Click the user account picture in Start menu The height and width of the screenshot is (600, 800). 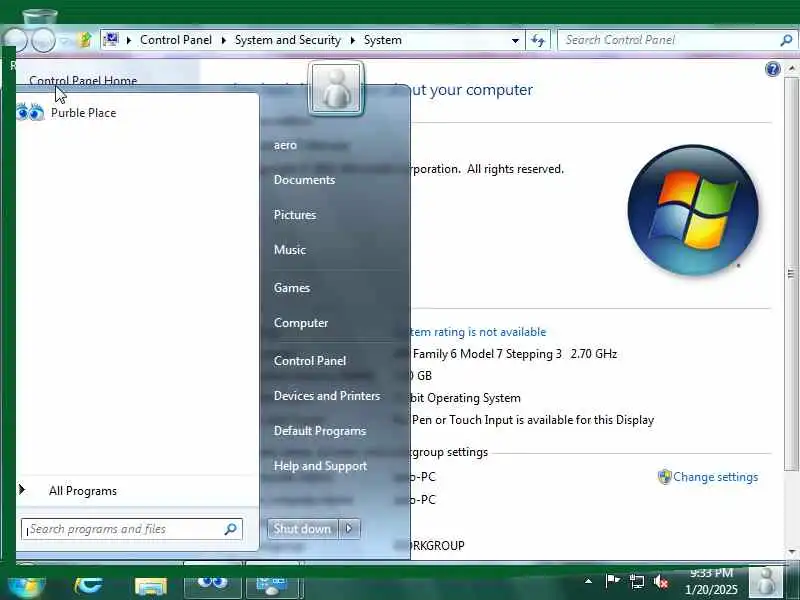click(336, 88)
